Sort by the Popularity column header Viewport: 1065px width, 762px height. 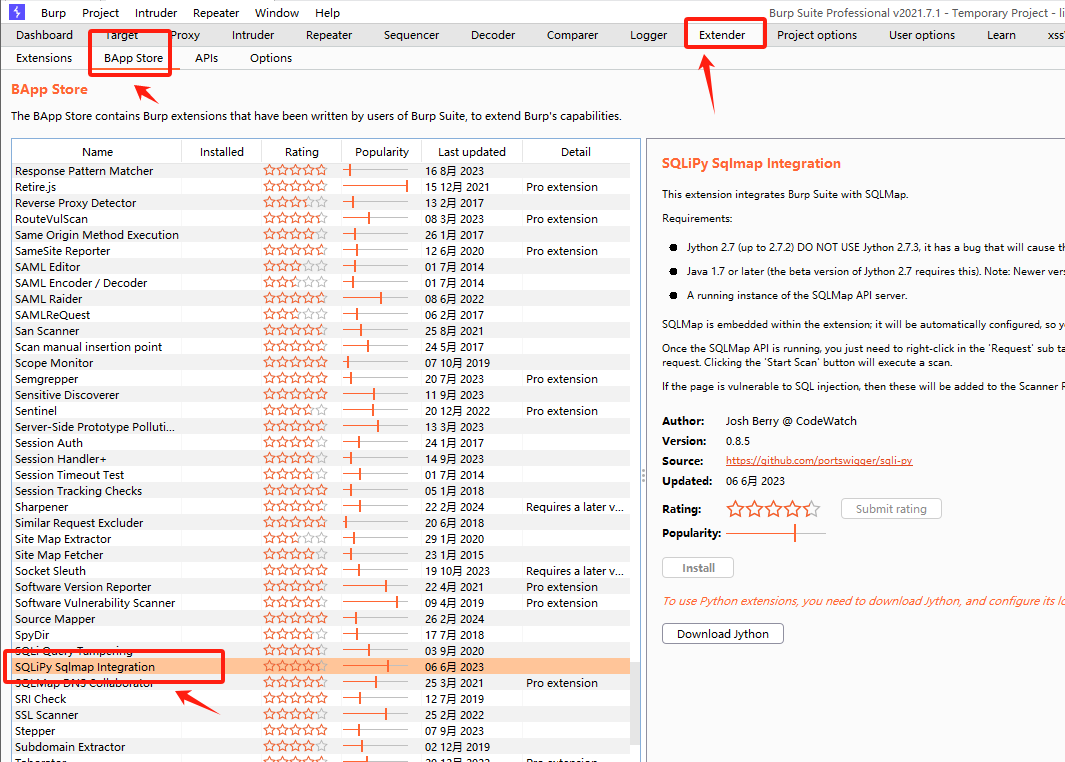tap(382, 152)
